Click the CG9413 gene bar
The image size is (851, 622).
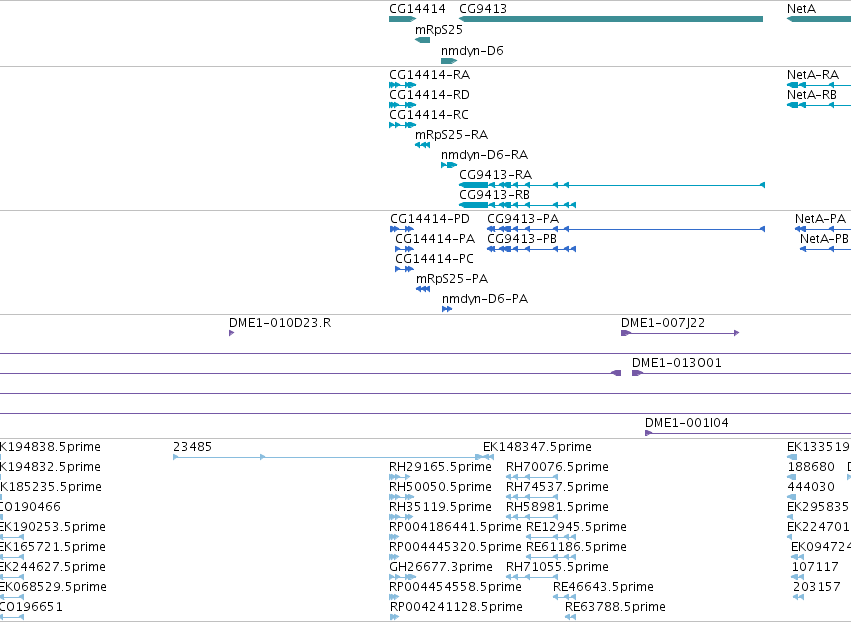tap(611, 19)
